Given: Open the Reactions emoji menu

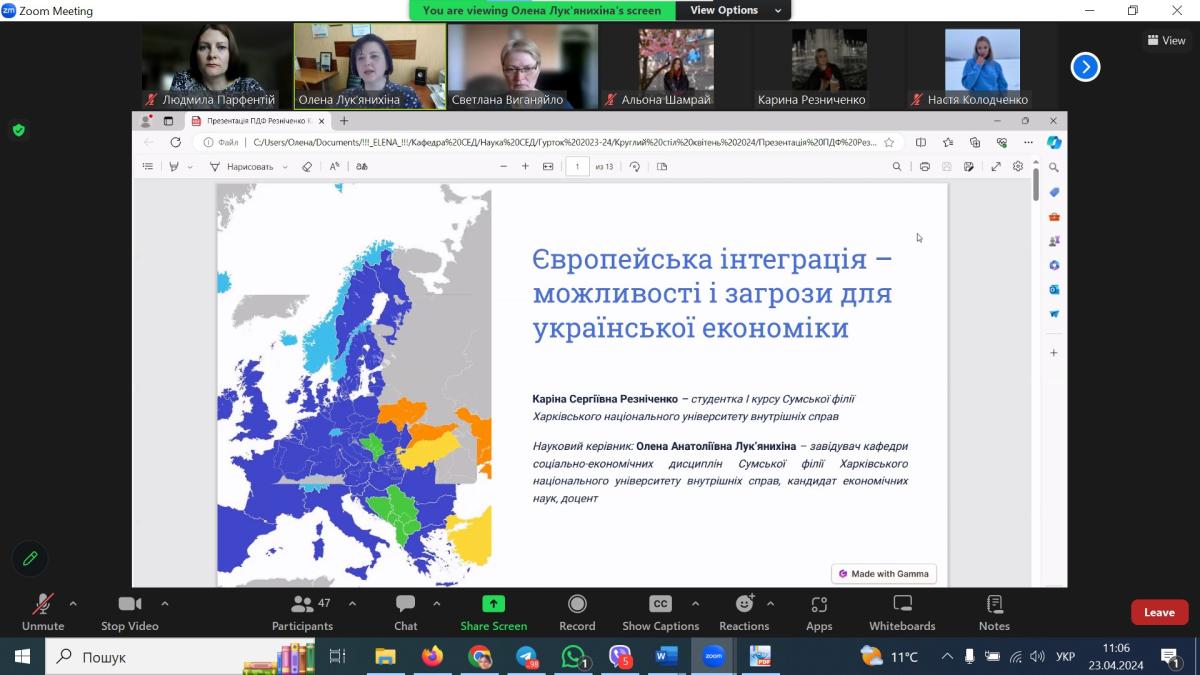Looking at the screenshot, I should [744, 612].
